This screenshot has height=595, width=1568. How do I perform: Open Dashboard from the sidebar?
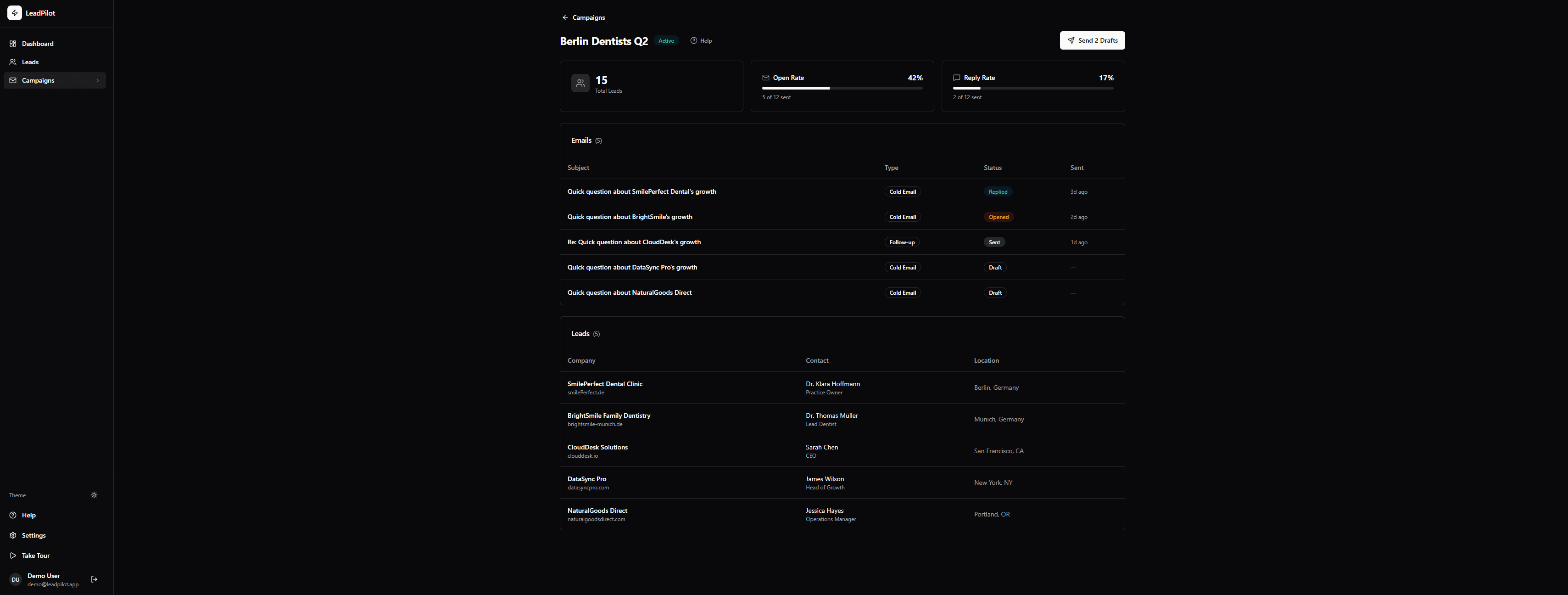(55, 44)
